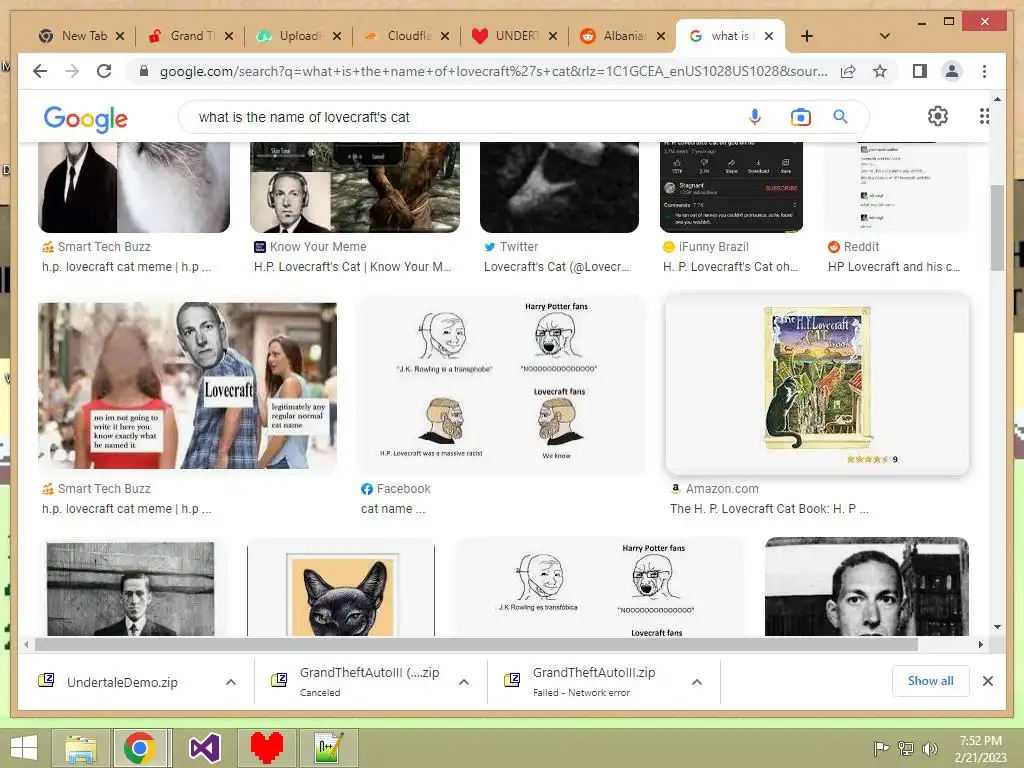Viewport: 1024px width, 768px height.
Task: Open the black cat illustration thumbnail
Action: (341, 588)
